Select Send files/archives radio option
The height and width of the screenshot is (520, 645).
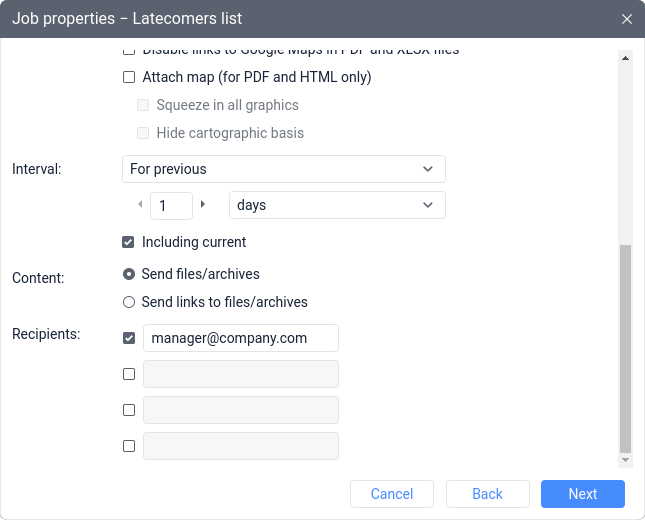[129, 274]
